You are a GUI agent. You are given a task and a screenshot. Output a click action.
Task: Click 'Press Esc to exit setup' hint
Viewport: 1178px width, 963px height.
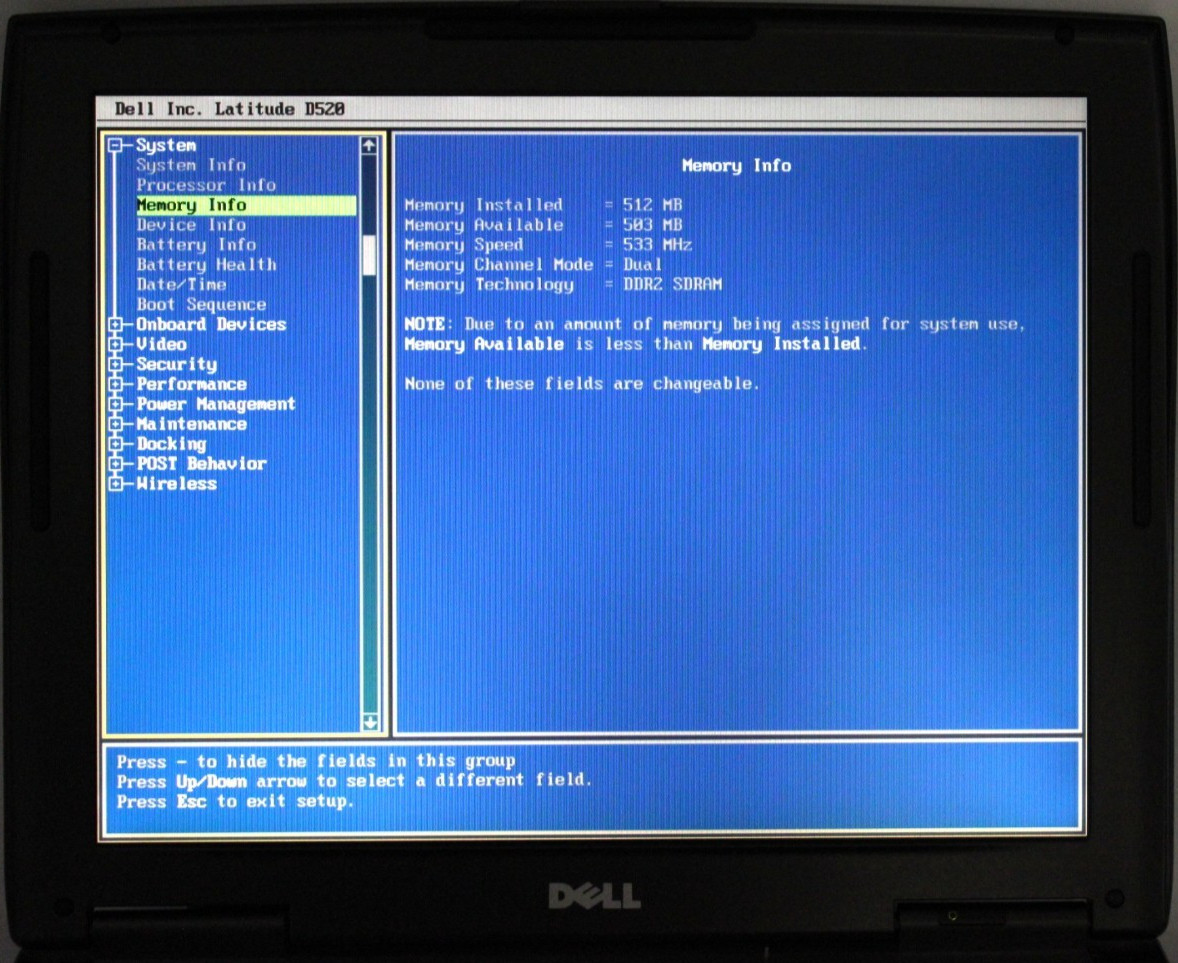click(234, 801)
